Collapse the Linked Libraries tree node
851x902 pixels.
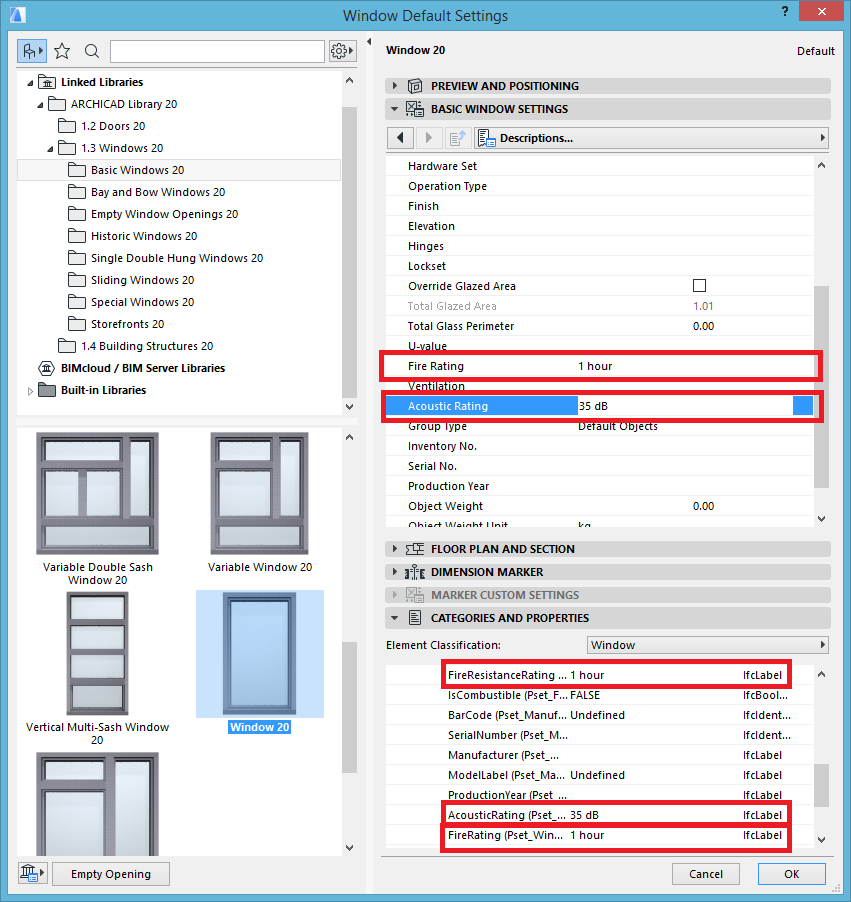[30, 83]
